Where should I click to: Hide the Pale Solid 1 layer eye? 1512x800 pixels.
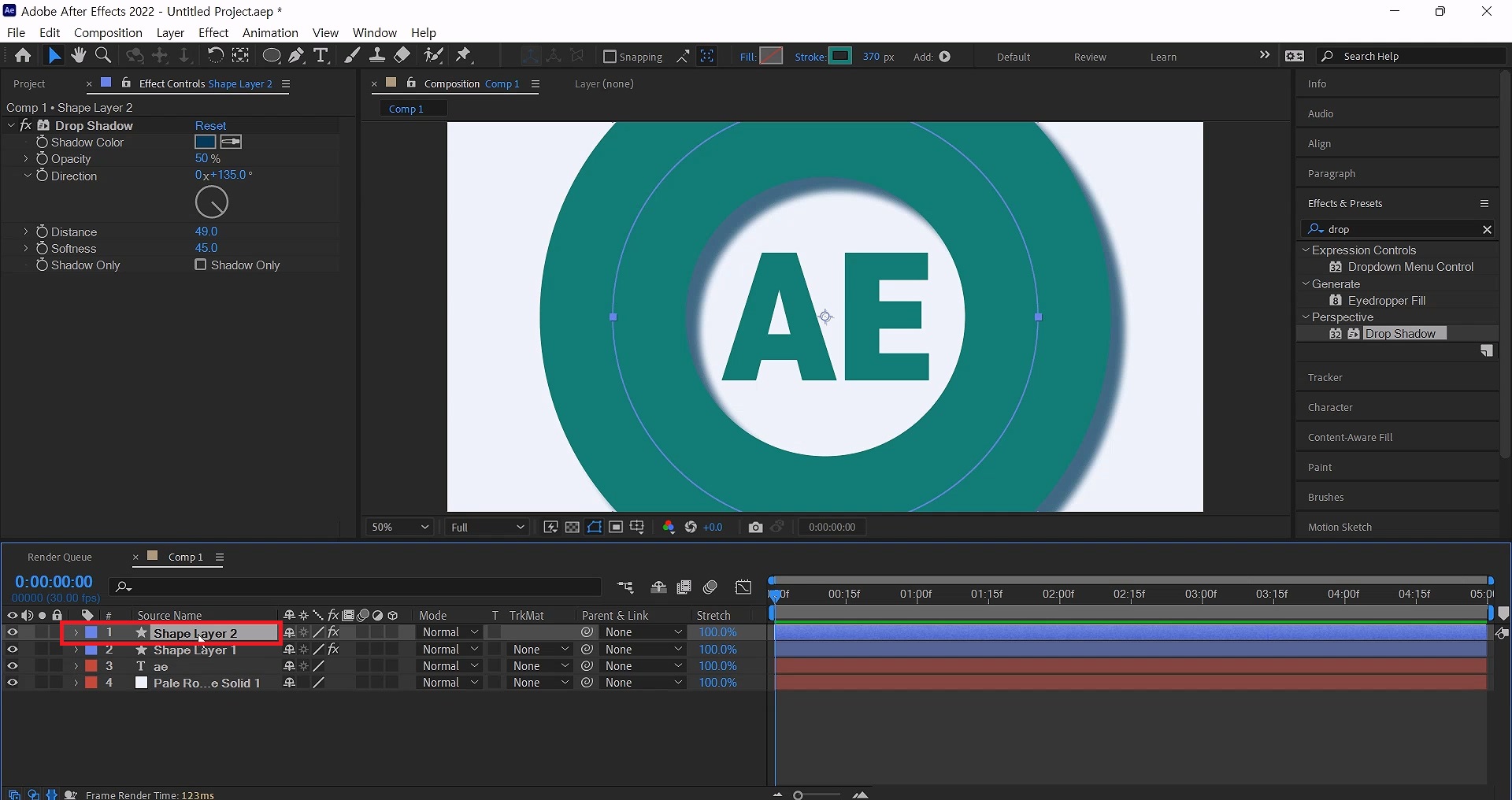(13, 683)
